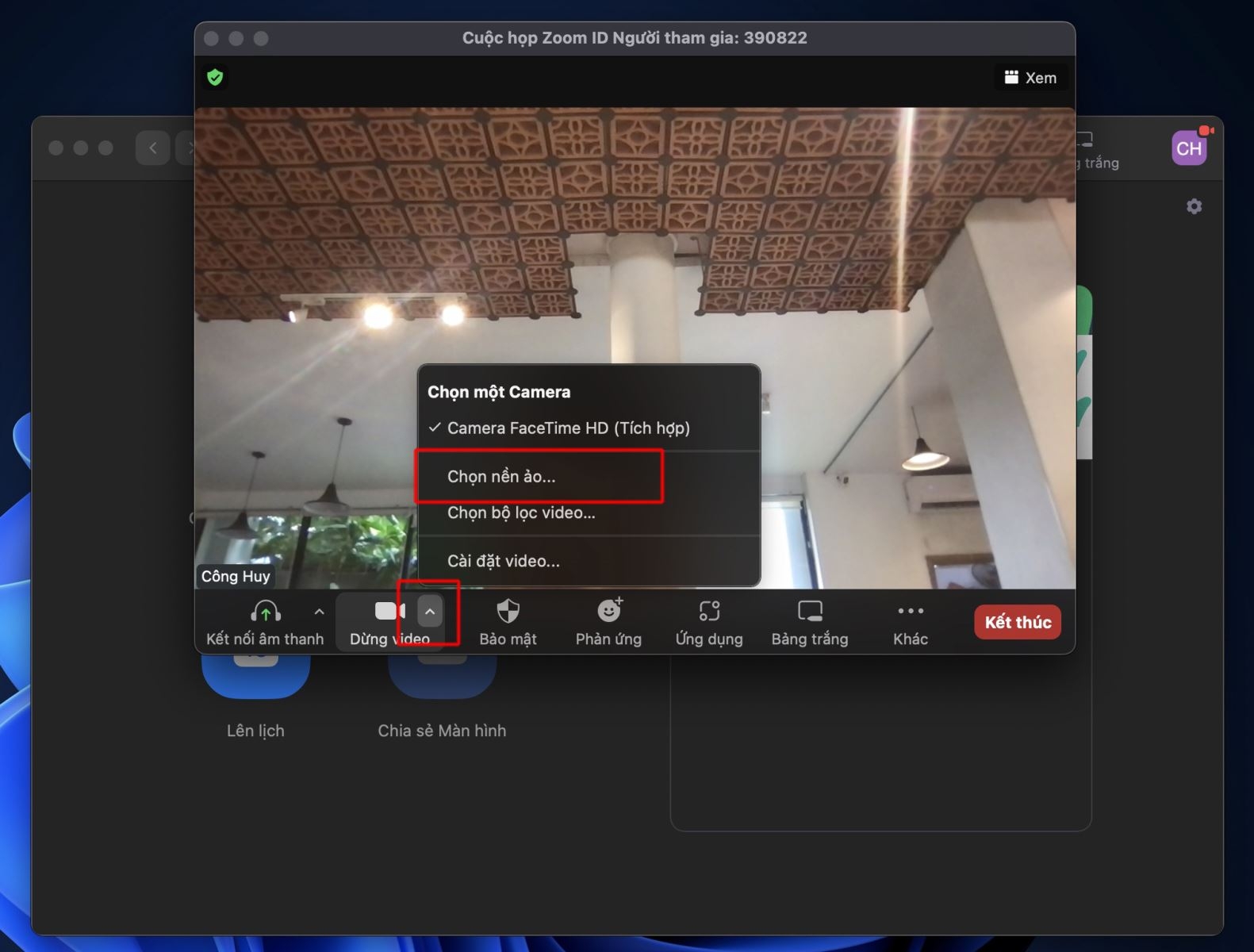Select Camera FaceTime HD (Tích hợp)
Viewport: 1254px width, 952px height.
[x=589, y=428]
